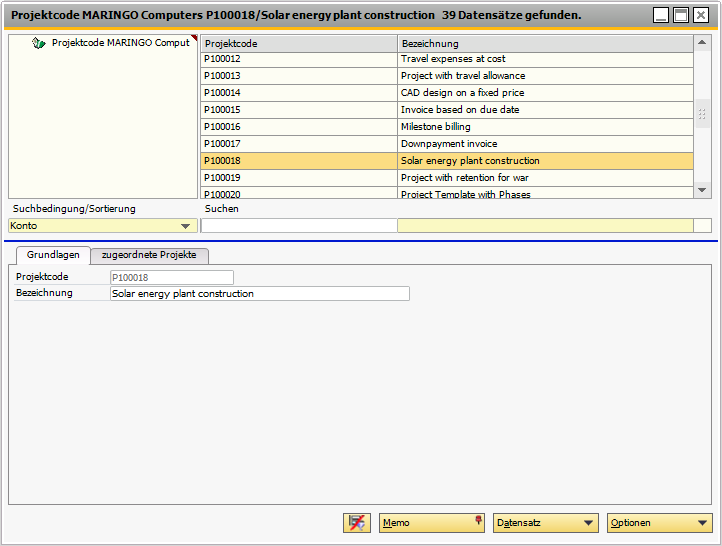Click the scroll-up arrow of the project list
This screenshot has width=722, height=546.
coord(702,44)
